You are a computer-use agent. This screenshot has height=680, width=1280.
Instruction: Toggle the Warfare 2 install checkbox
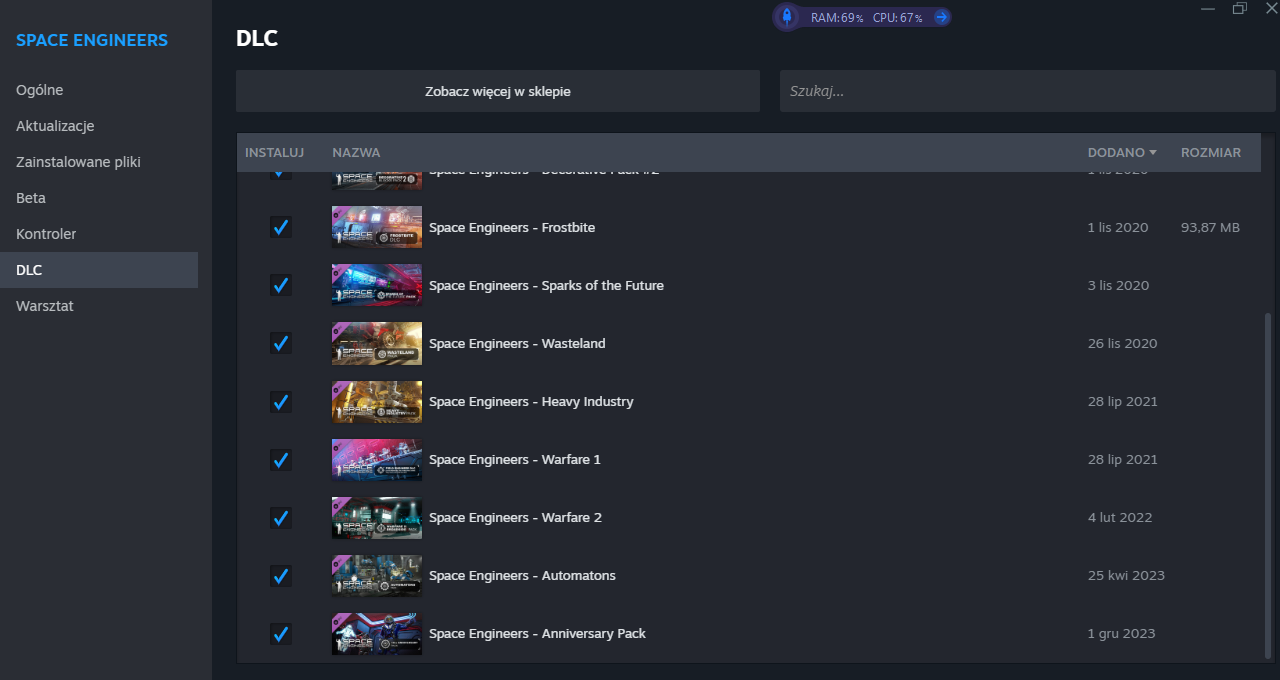[281, 517]
